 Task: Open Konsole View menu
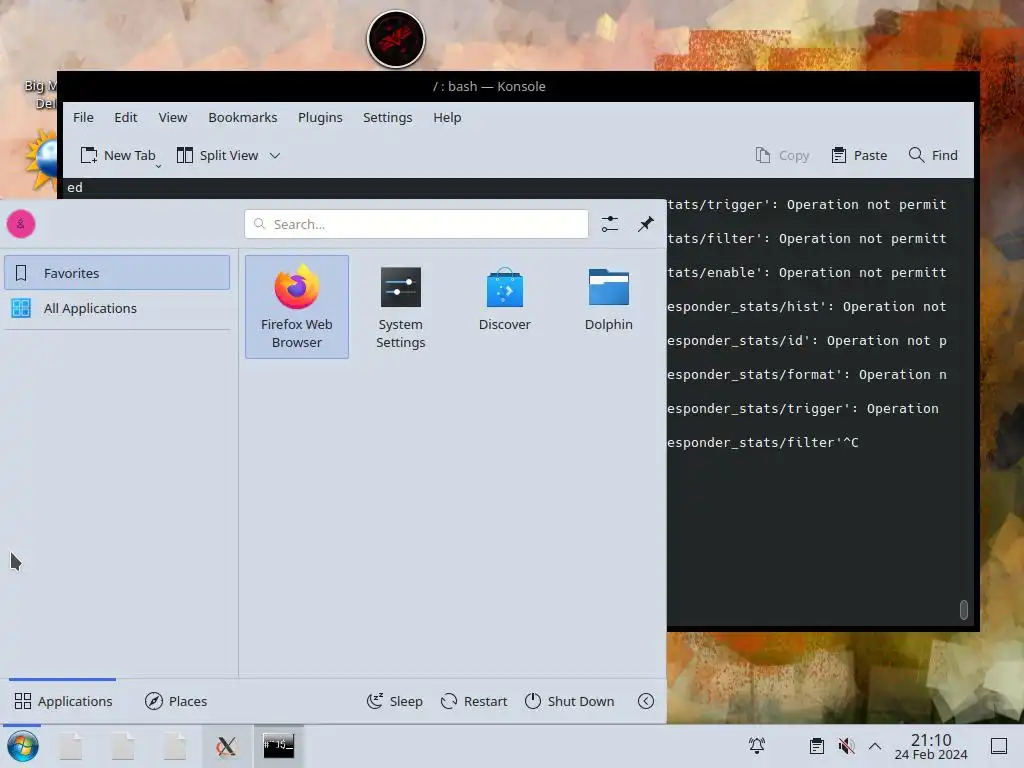coord(172,118)
